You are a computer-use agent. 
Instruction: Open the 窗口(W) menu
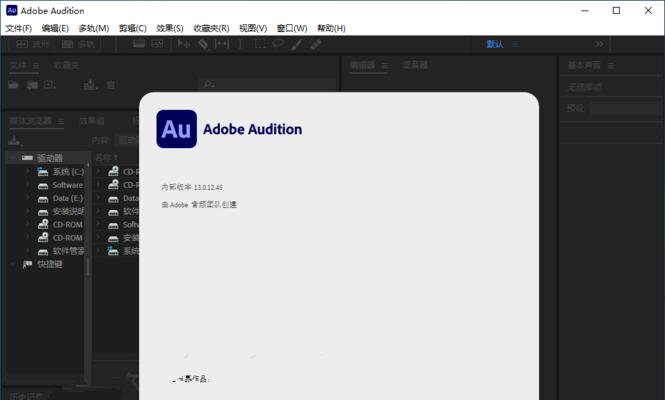[292, 28]
